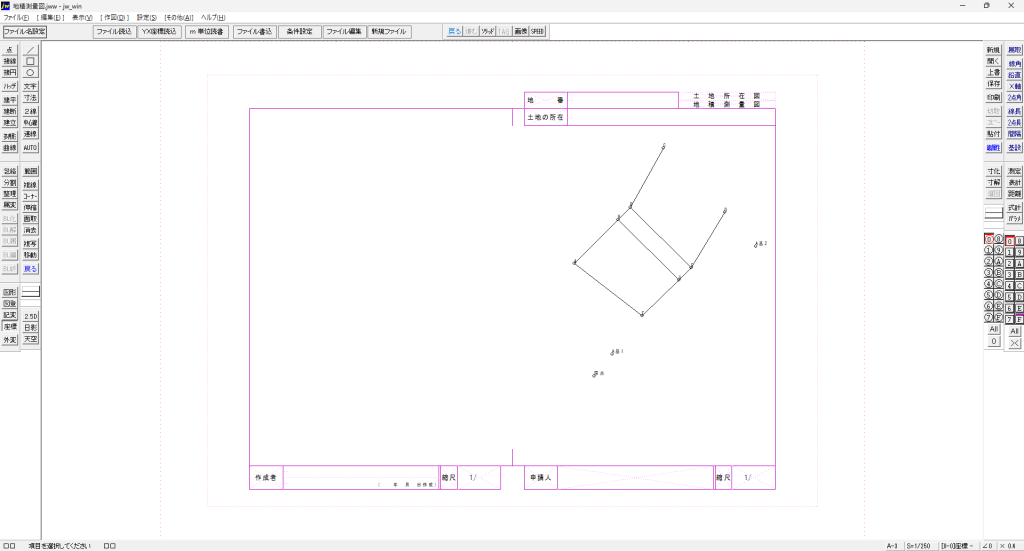
Task: Click the 印刷 print tool
Action: 993,97
